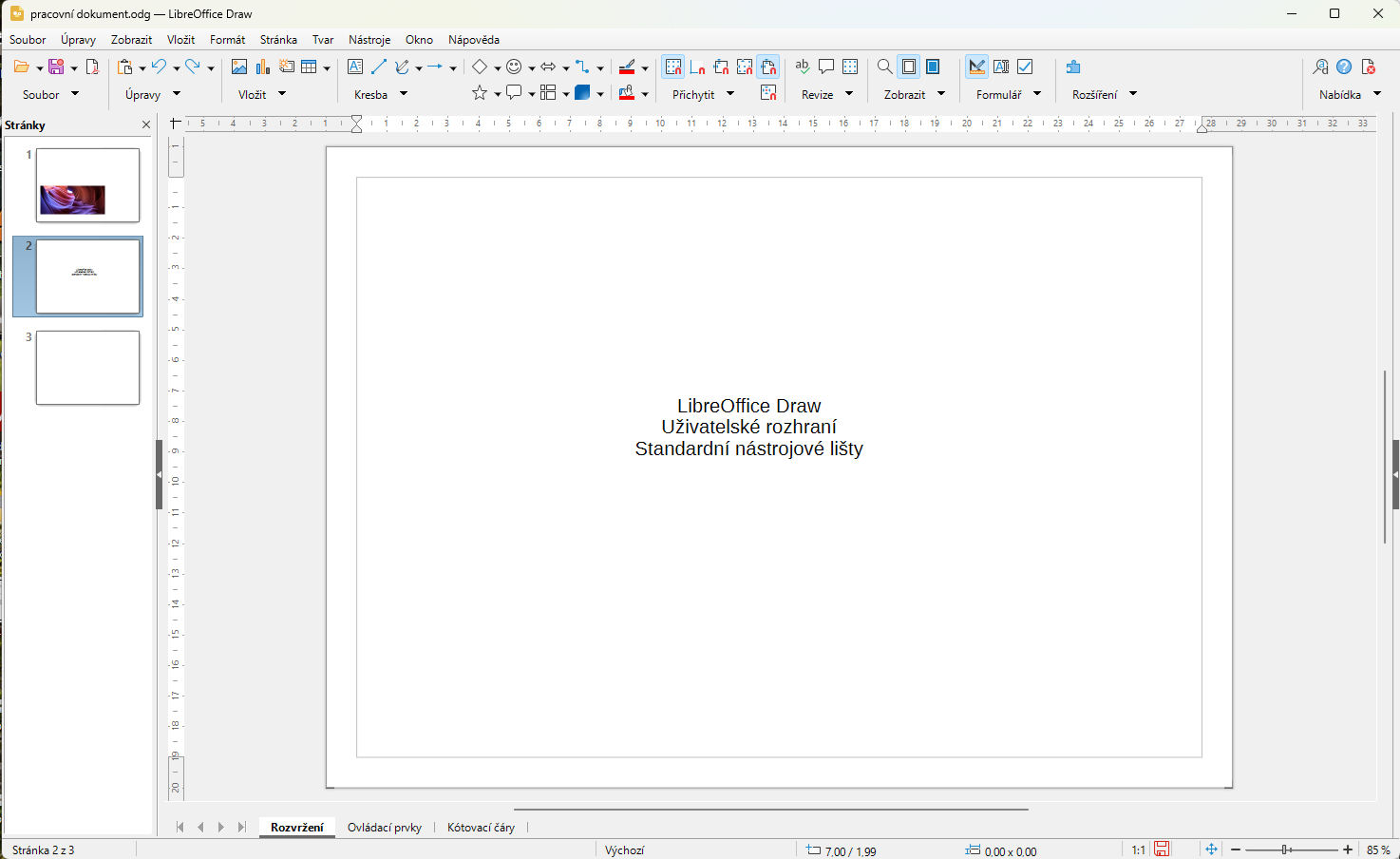This screenshot has height=859, width=1400.
Task: Choose the star shape tool
Action: tap(480, 92)
